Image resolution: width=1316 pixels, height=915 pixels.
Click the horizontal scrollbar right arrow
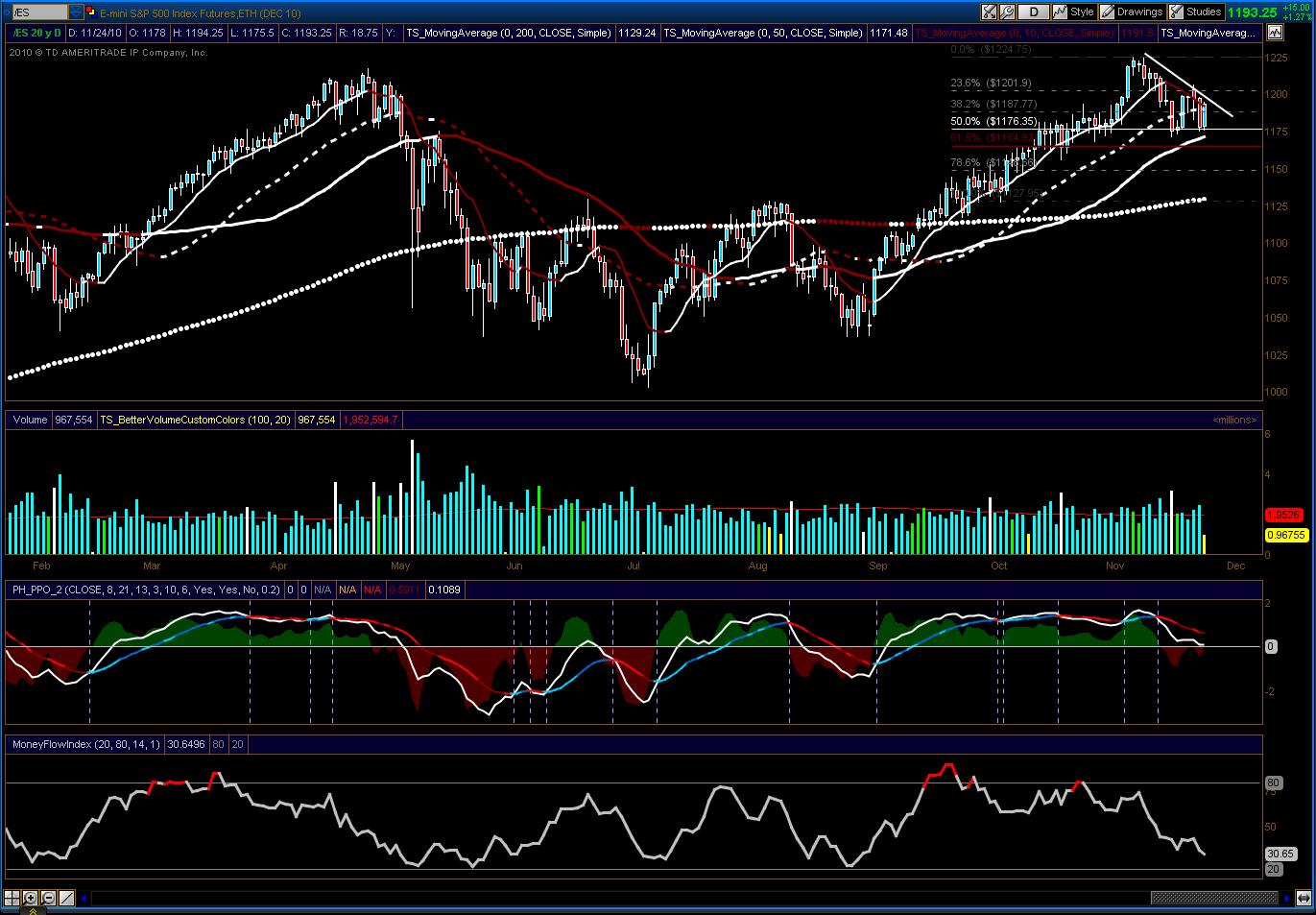pyautogui.click(x=1287, y=899)
